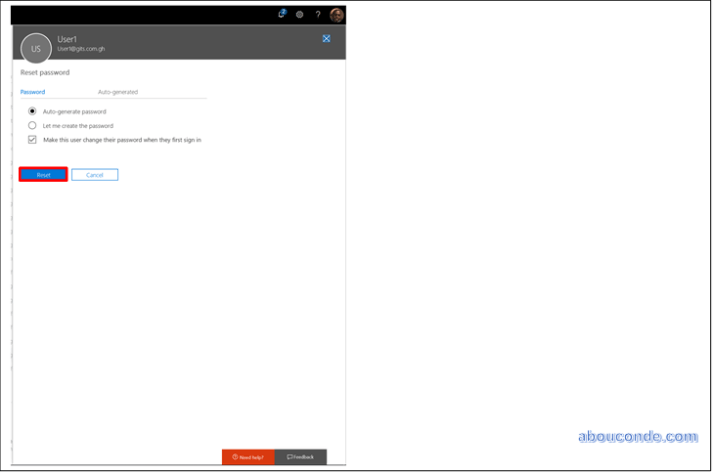Click the question mark help icon
714x472 pixels.
tap(318, 15)
